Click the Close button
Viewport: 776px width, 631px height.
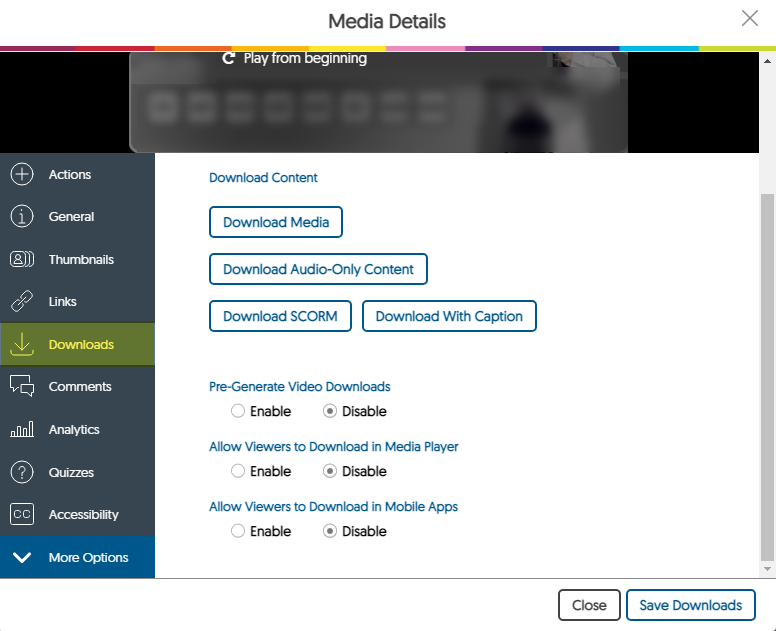(589, 605)
